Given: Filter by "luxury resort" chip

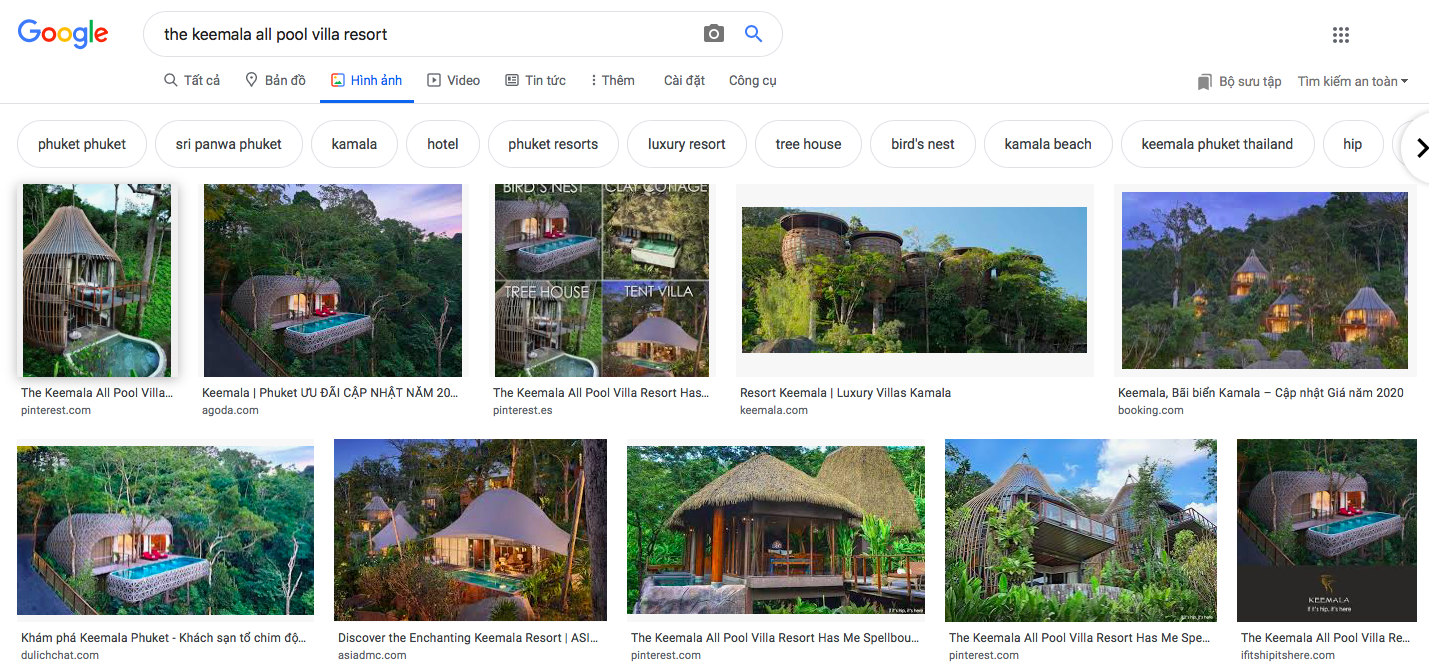Looking at the screenshot, I should click(x=686, y=144).
